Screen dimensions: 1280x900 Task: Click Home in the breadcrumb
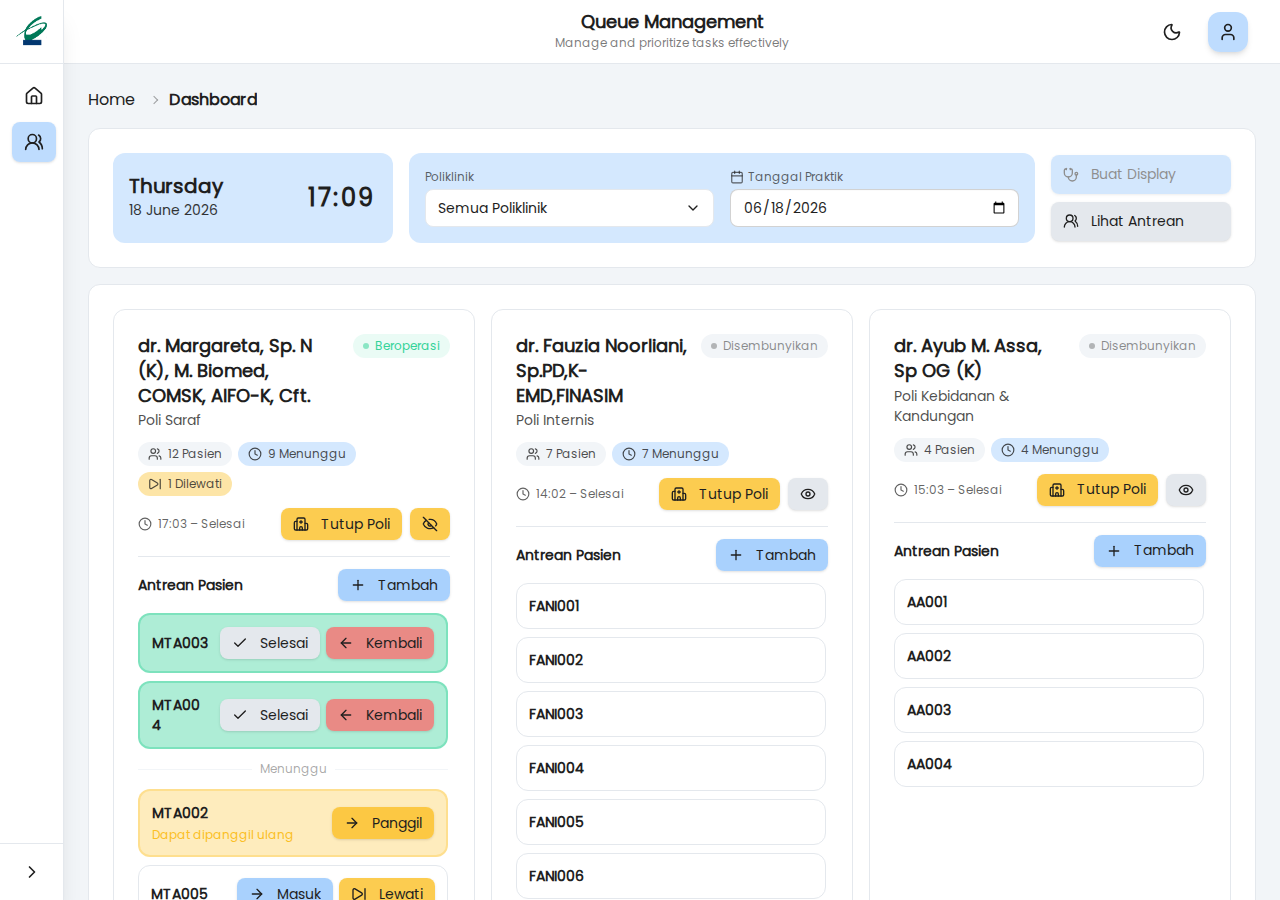click(x=111, y=99)
